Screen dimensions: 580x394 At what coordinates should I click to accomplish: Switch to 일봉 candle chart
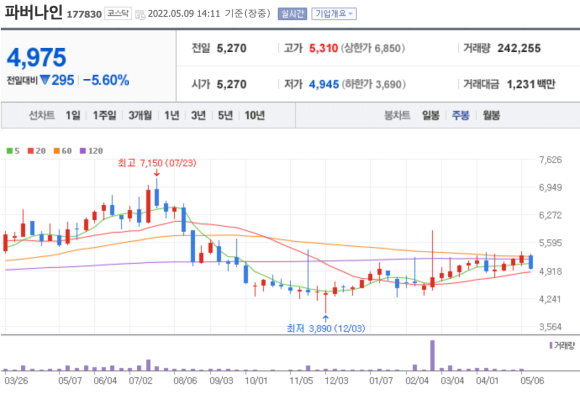click(x=431, y=115)
